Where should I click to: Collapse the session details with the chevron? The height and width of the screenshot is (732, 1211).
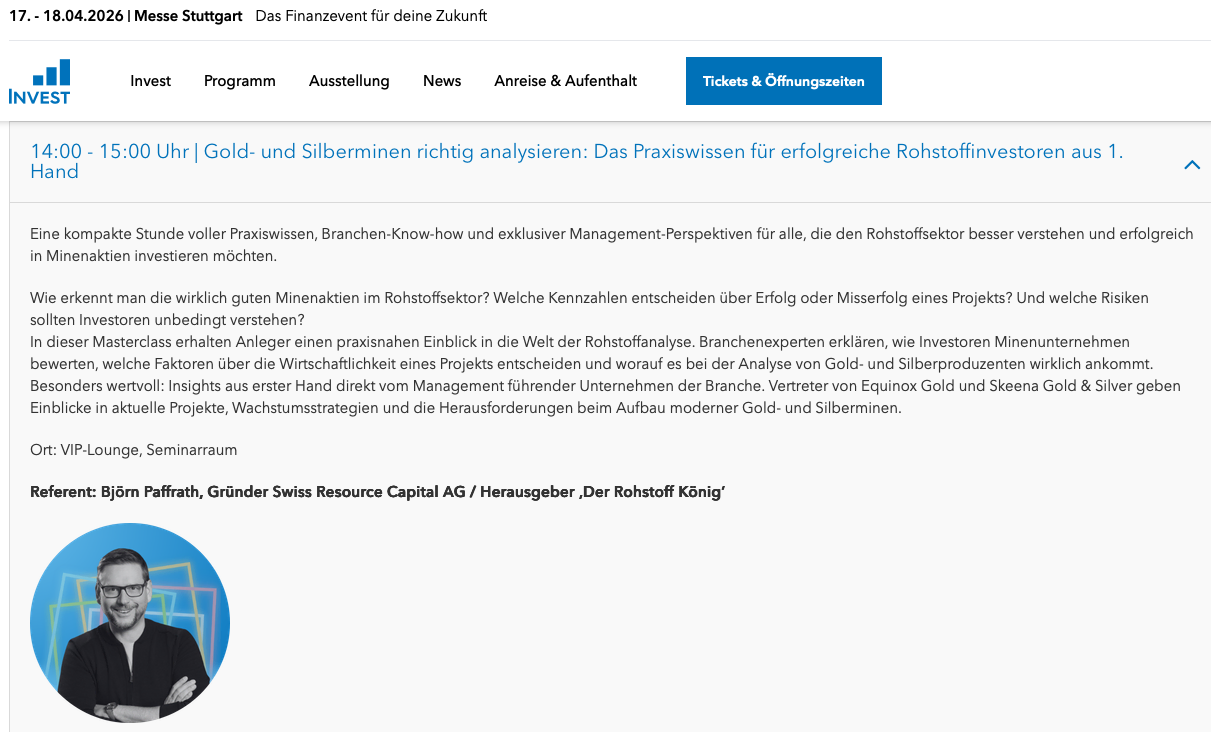(x=1191, y=164)
